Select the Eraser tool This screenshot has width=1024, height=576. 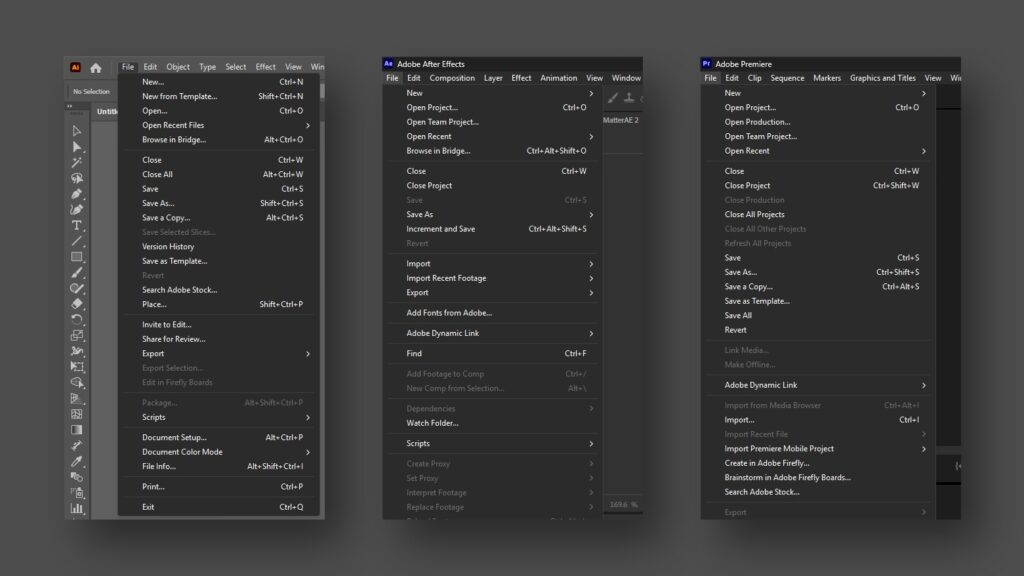76,304
